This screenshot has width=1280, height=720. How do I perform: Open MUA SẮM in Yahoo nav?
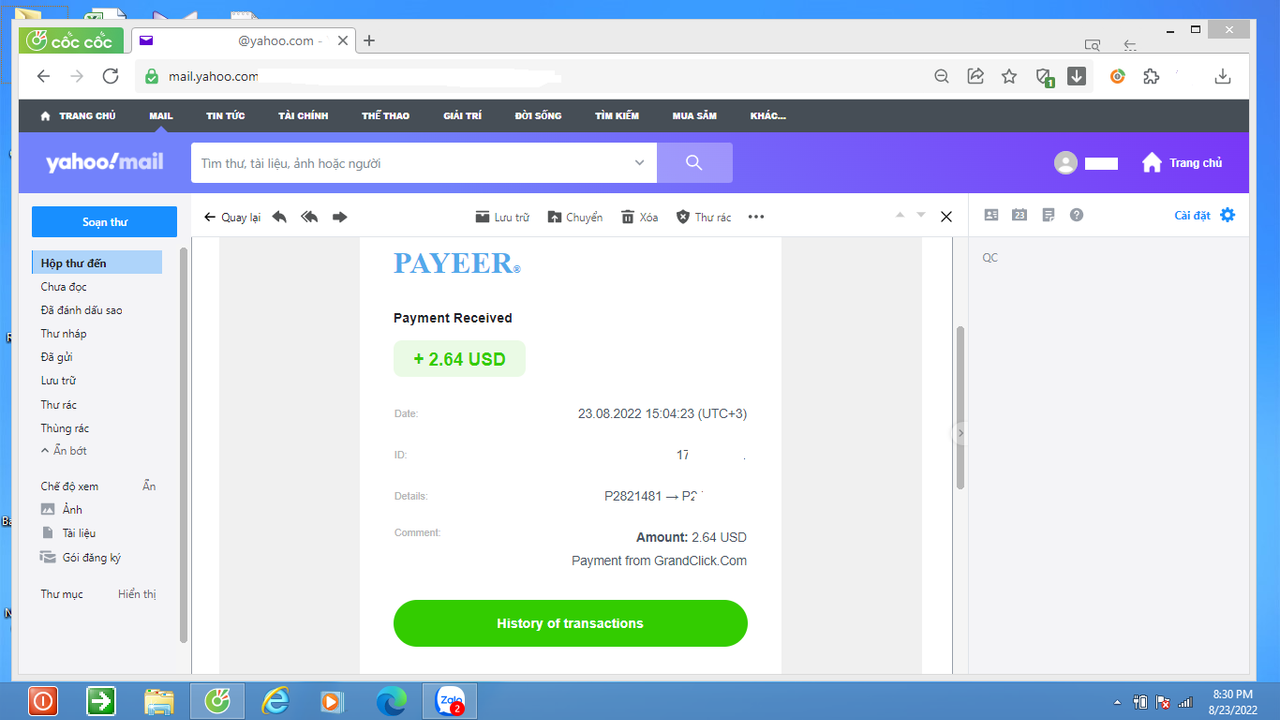pos(694,116)
